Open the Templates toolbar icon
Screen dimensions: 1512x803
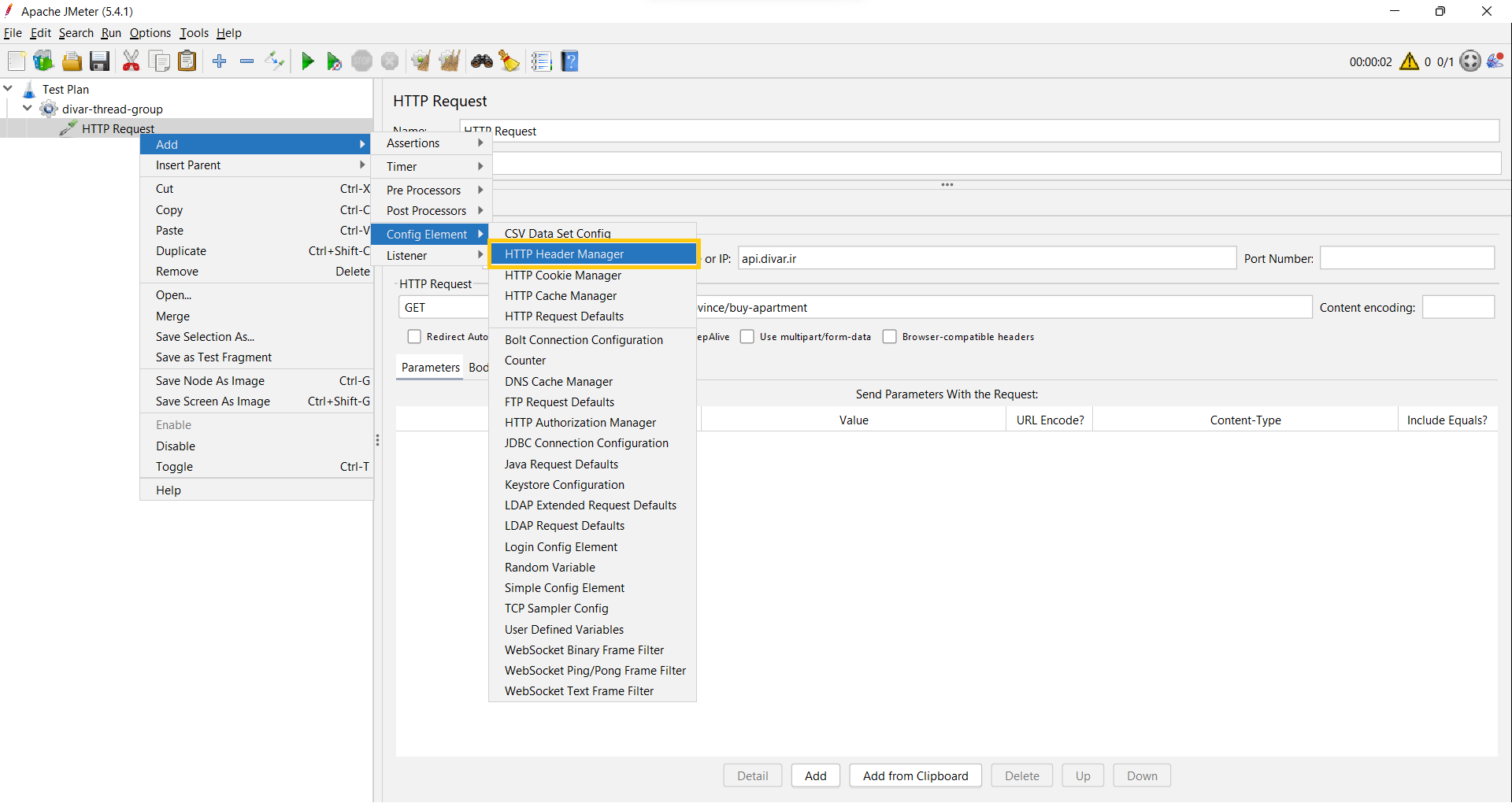43,61
